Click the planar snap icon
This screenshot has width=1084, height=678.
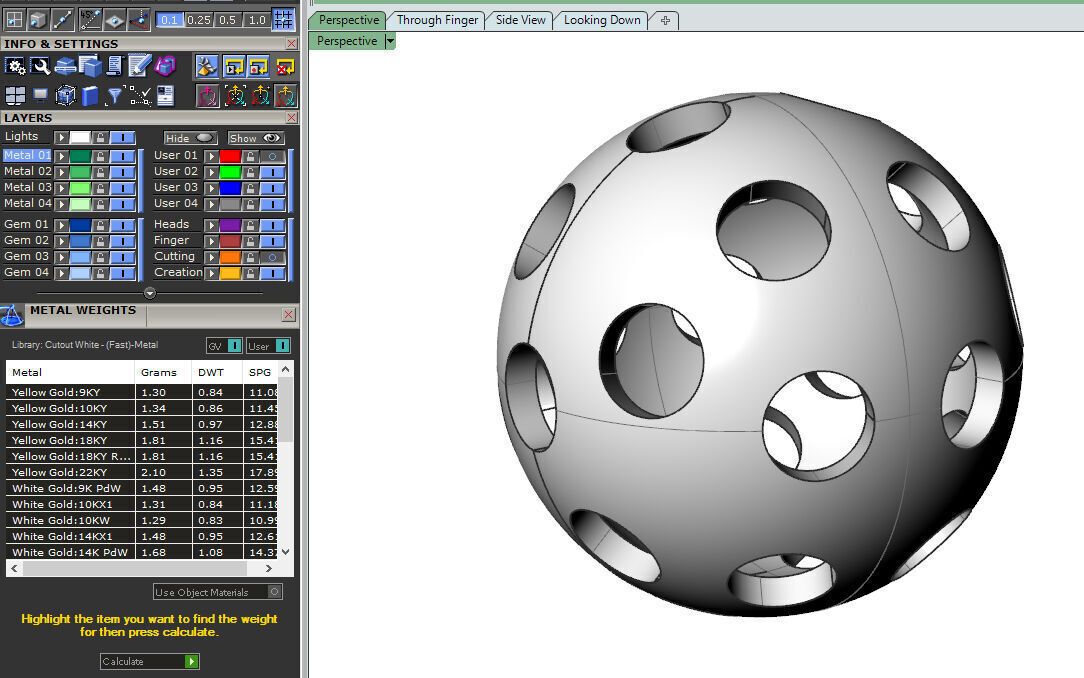[x=114, y=19]
